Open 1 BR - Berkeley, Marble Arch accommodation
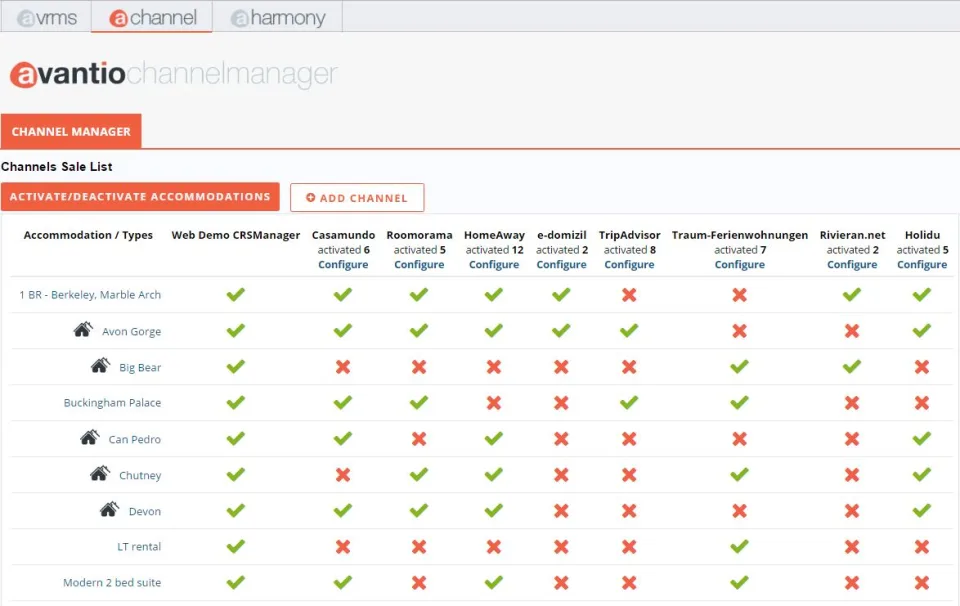 (90, 294)
